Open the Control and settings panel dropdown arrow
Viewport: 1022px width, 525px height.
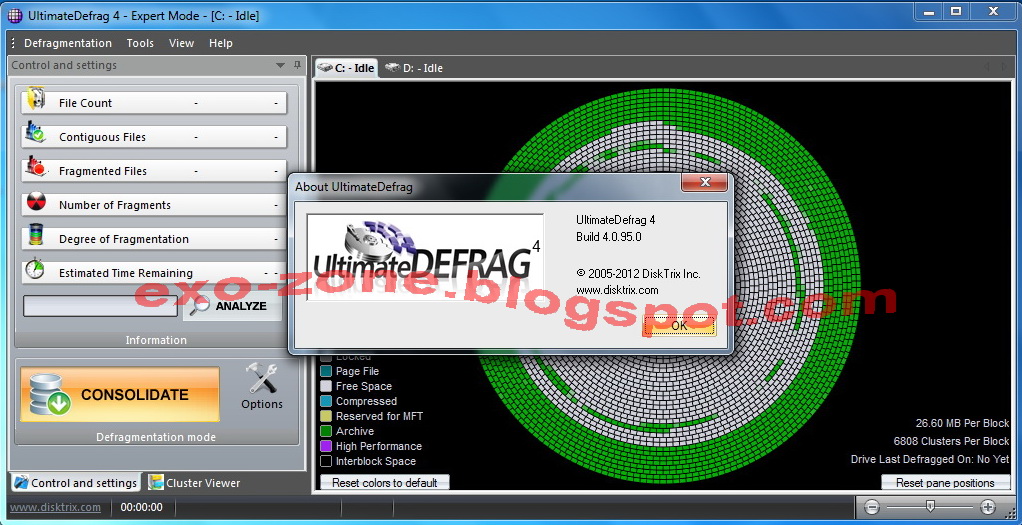(280, 65)
